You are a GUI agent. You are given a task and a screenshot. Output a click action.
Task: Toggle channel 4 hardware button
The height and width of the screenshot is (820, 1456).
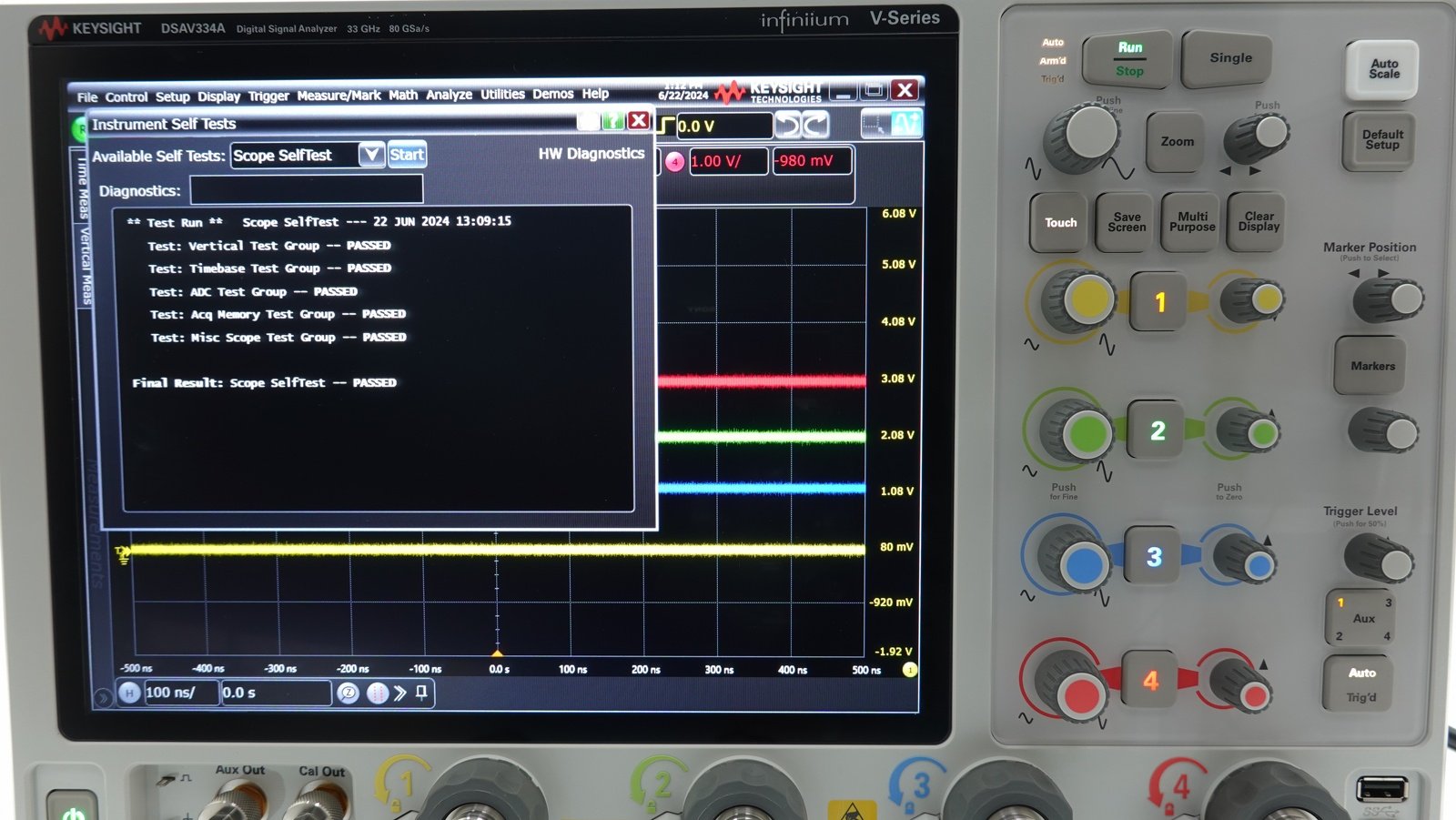pos(1150,680)
